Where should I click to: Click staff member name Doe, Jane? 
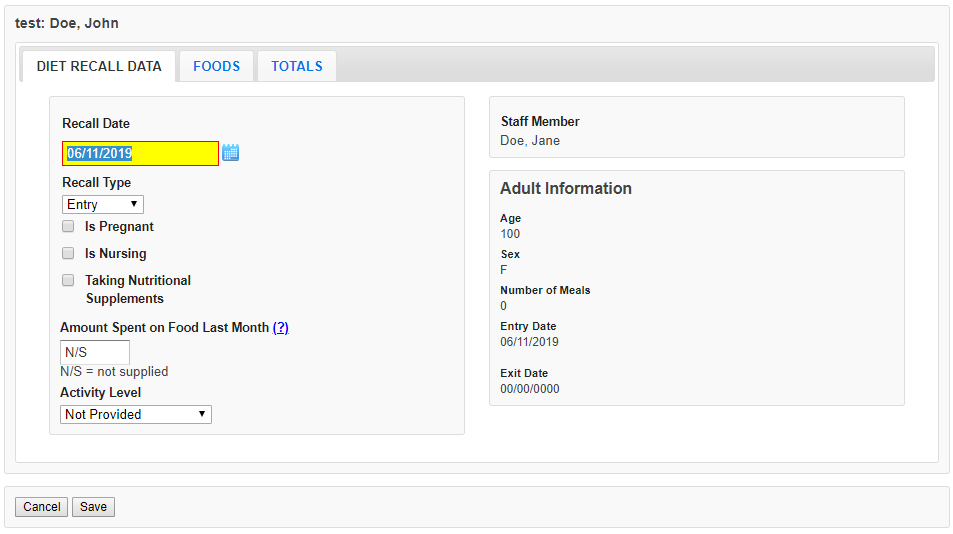[530, 141]
